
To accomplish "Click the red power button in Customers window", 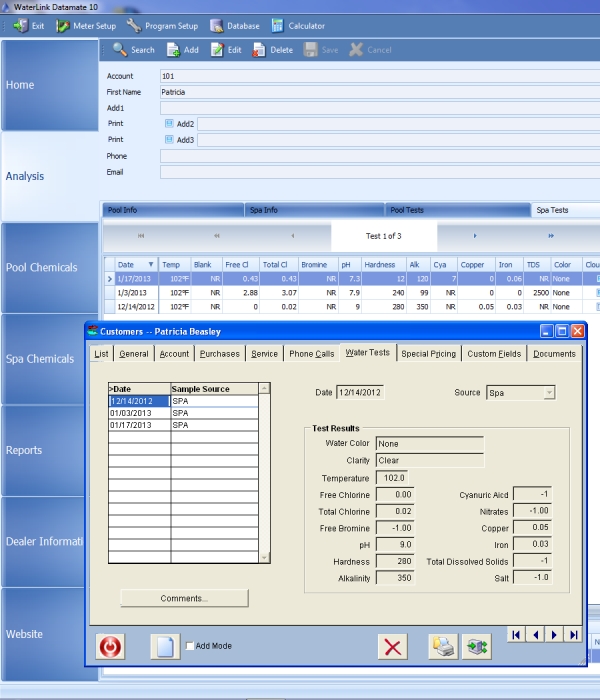I will [x=110, y=646].
